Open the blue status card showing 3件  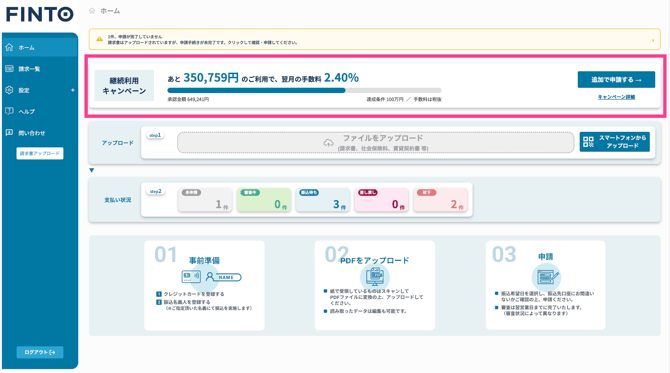tap(323, 200)
